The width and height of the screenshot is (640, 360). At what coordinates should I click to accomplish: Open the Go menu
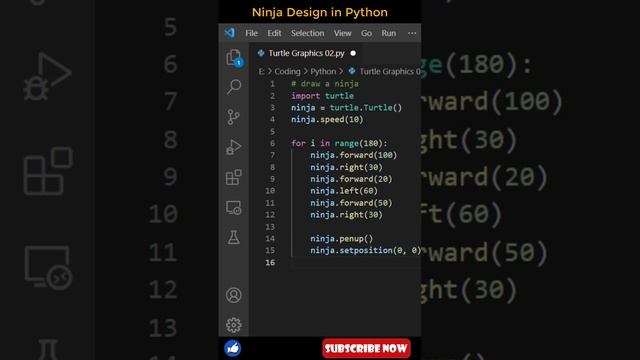click(x=366, y=33)
